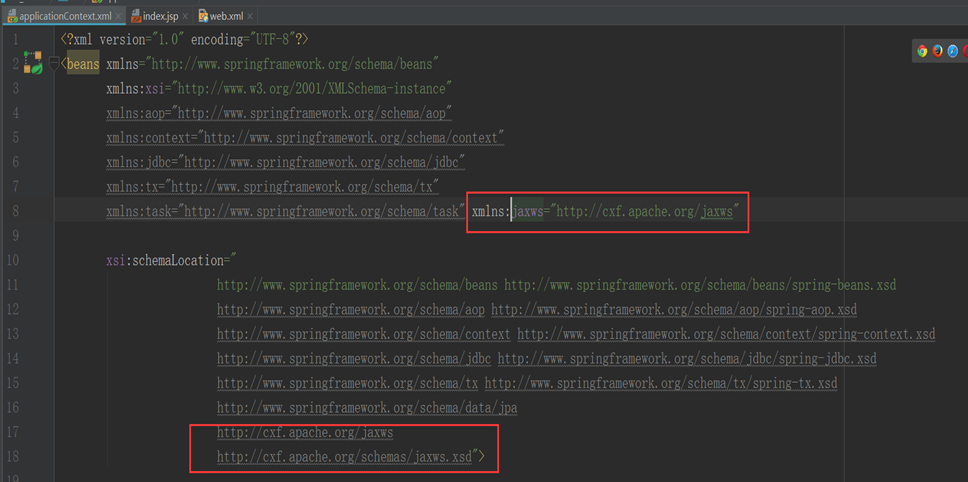Click line number 12 in the gutter
Screen dimensions: 968x482
pos(12,310)
